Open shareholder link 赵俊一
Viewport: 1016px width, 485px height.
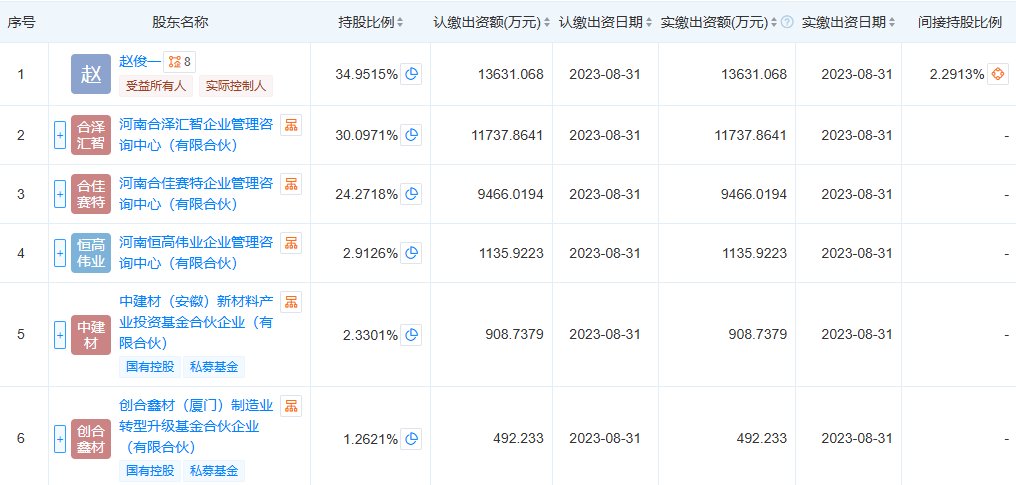[x=139, y=61]
